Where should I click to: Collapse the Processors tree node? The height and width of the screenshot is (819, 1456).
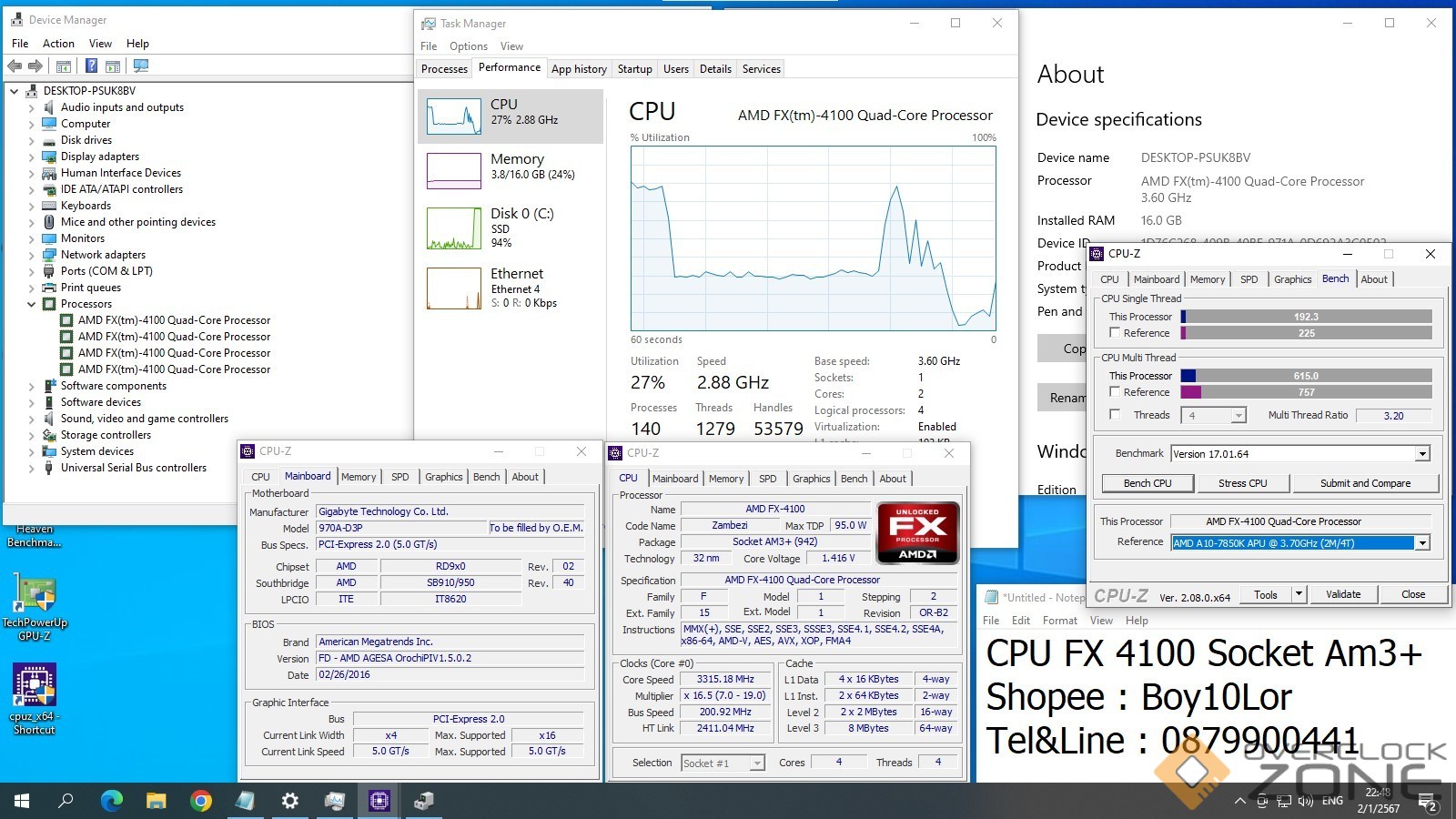coord(32,304)
